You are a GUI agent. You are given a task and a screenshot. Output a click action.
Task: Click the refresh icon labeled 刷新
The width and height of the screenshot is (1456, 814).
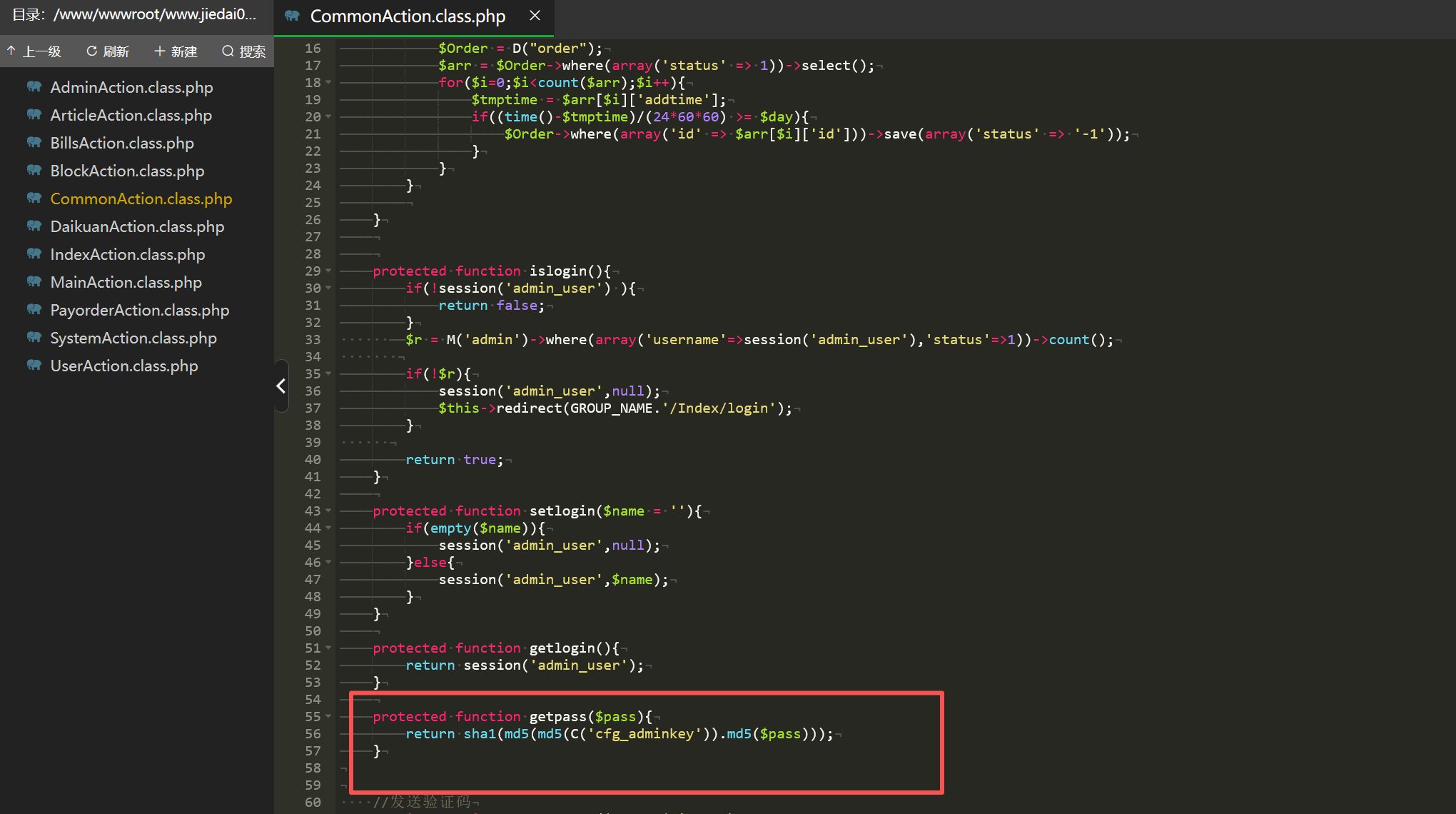tap(91, 51)
